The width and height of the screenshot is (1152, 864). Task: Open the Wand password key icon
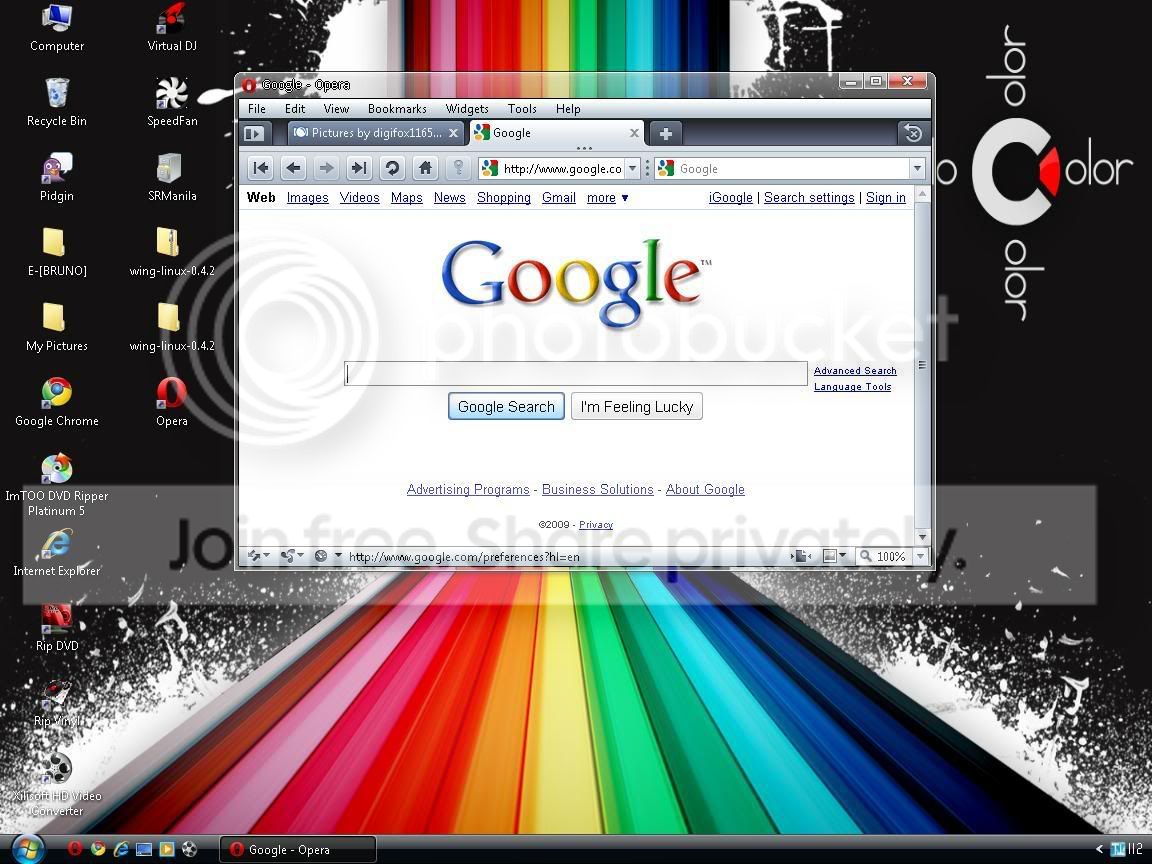pos(458,168)
